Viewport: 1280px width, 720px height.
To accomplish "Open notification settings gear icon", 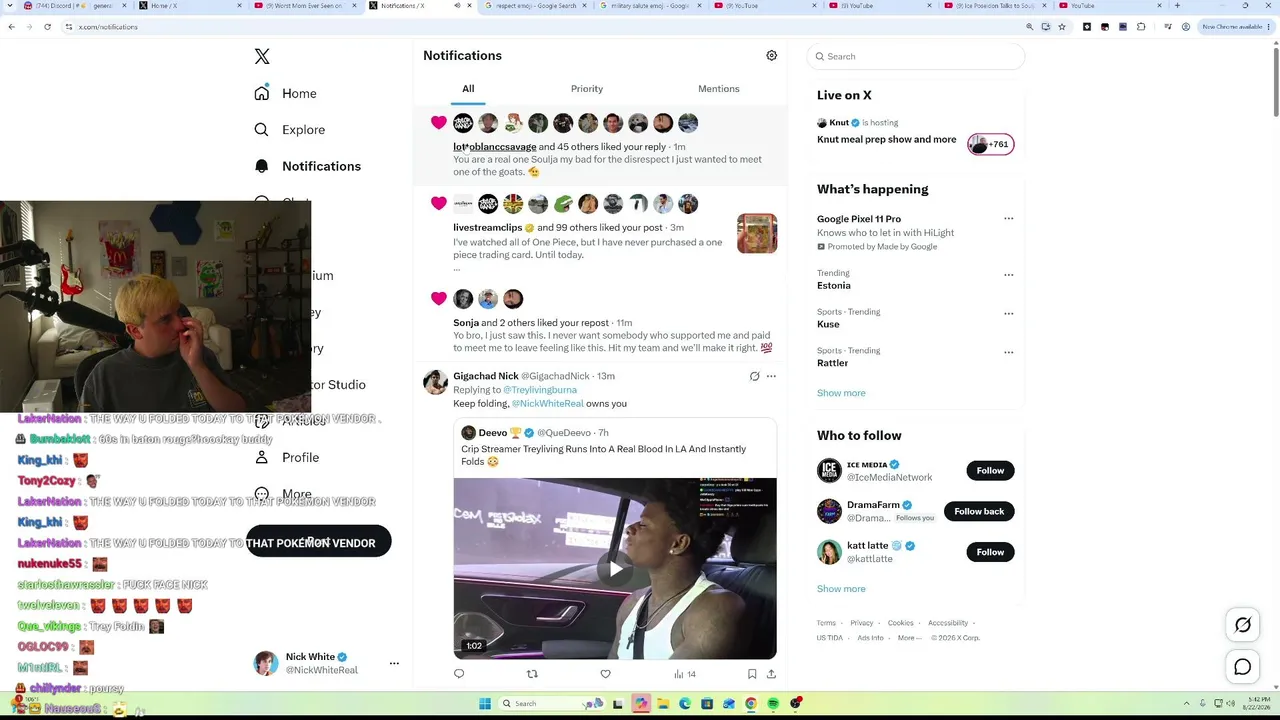I will pos(771,56).
